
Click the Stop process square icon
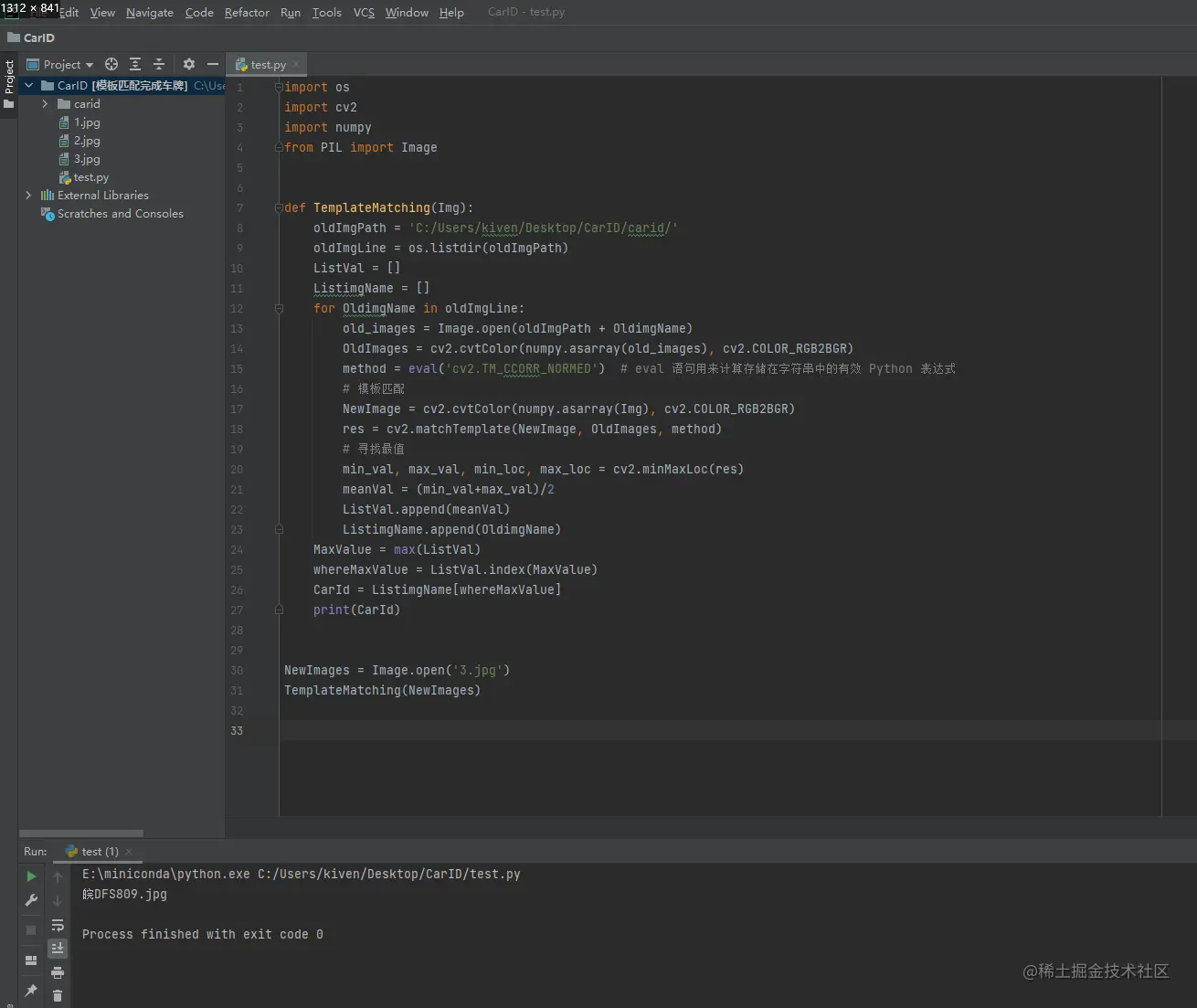click(x=31, y=930)
